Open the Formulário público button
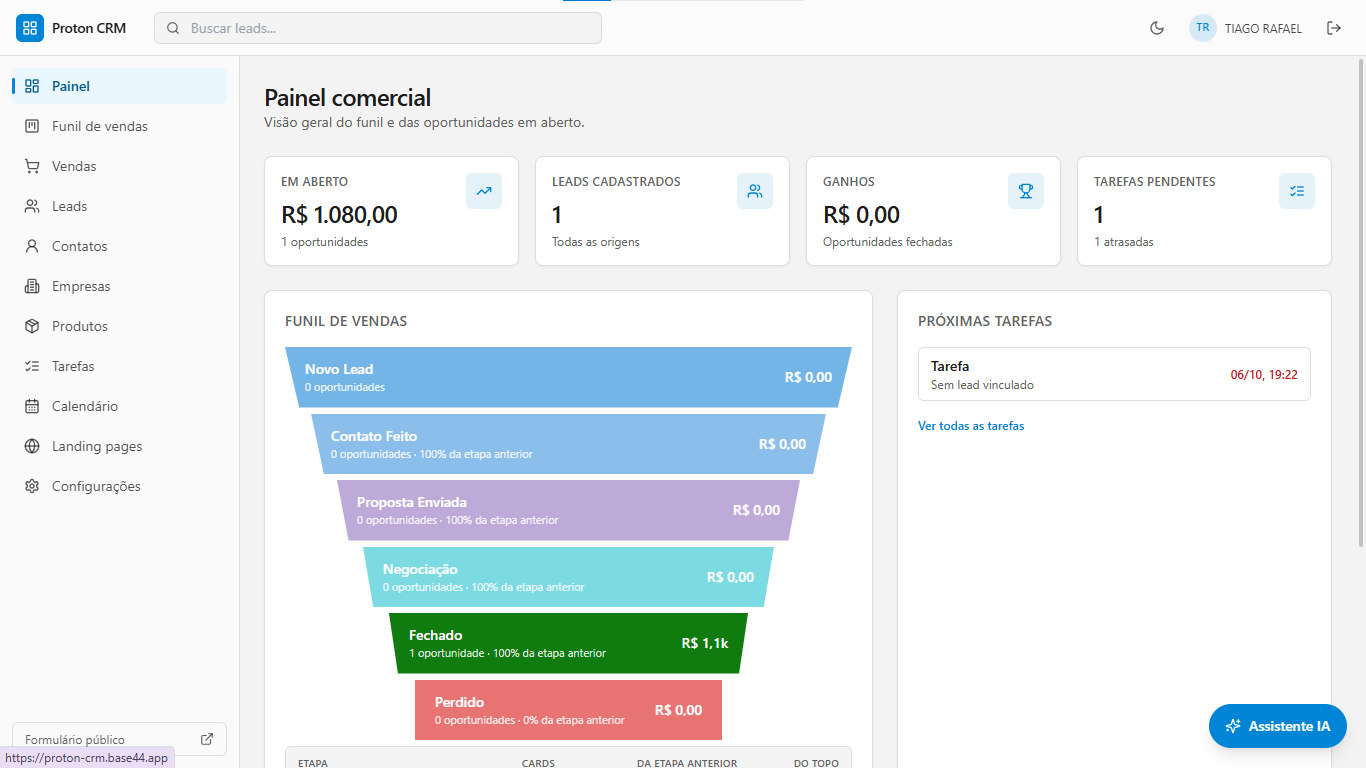Screen dimensions: 1366x768 tap(120, 739)
